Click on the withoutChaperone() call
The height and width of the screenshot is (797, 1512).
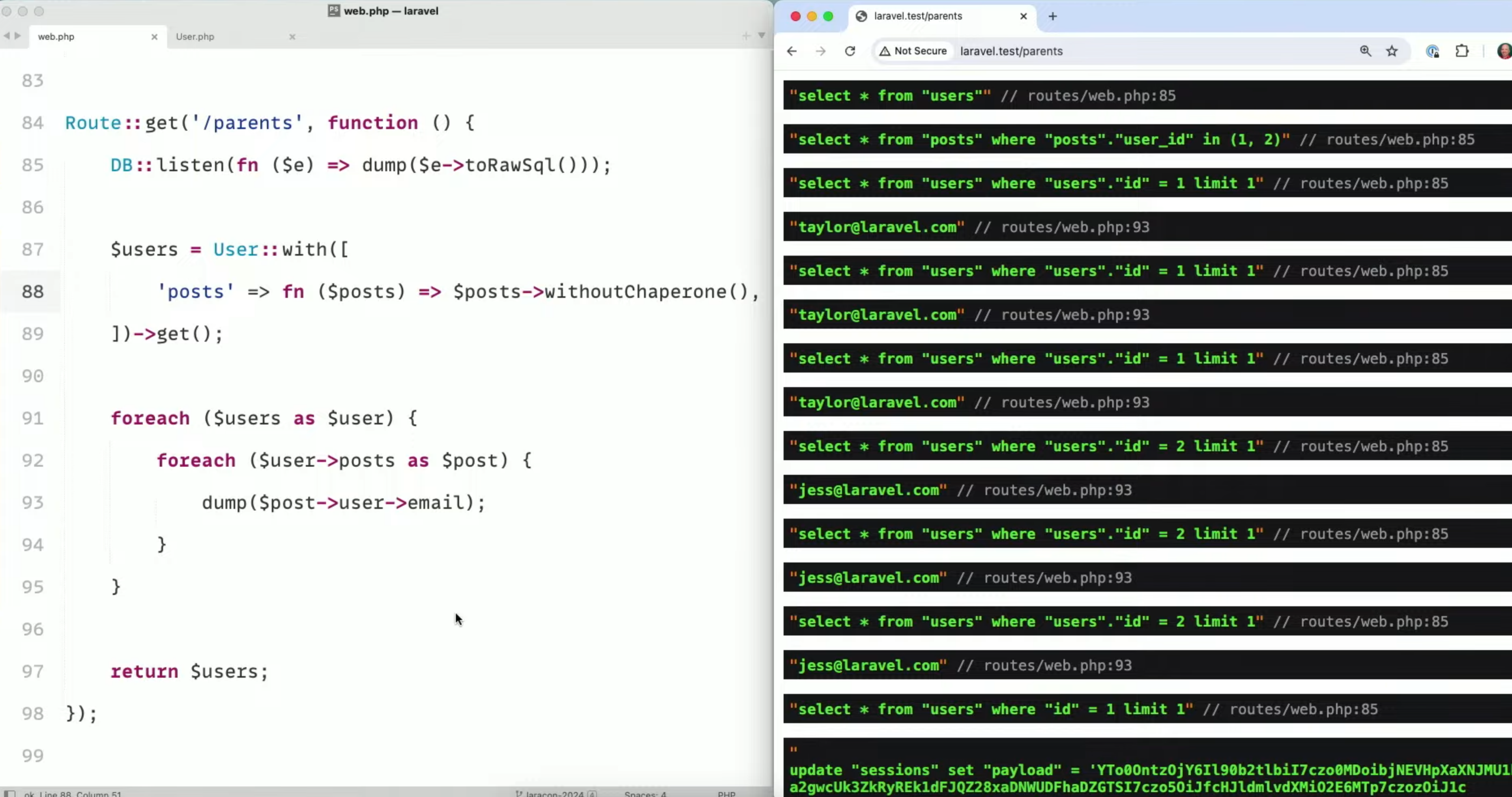646,292
